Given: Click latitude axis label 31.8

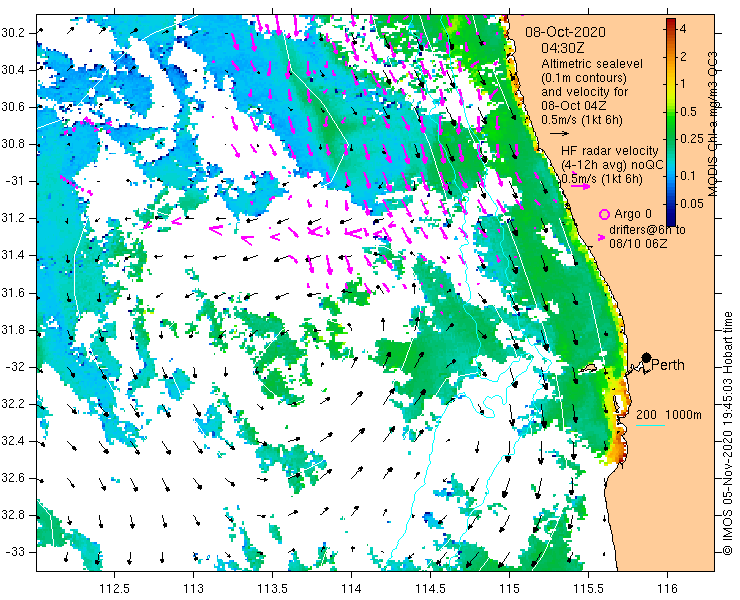Looking at the screenshot, I should pos(13,330).
